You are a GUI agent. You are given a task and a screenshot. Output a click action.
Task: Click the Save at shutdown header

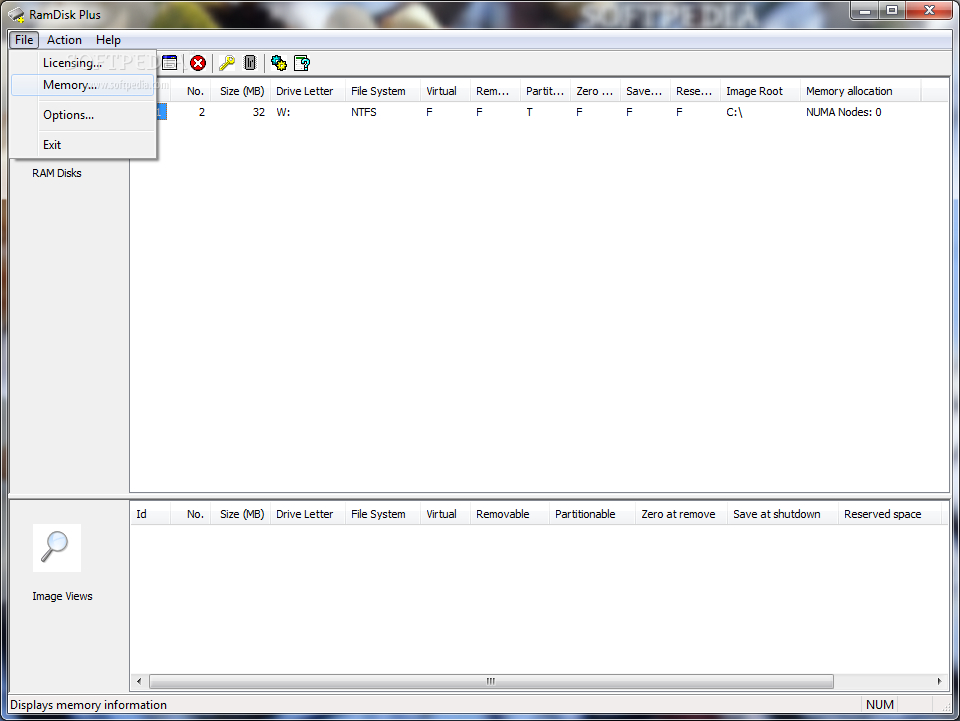click(783, 514)
